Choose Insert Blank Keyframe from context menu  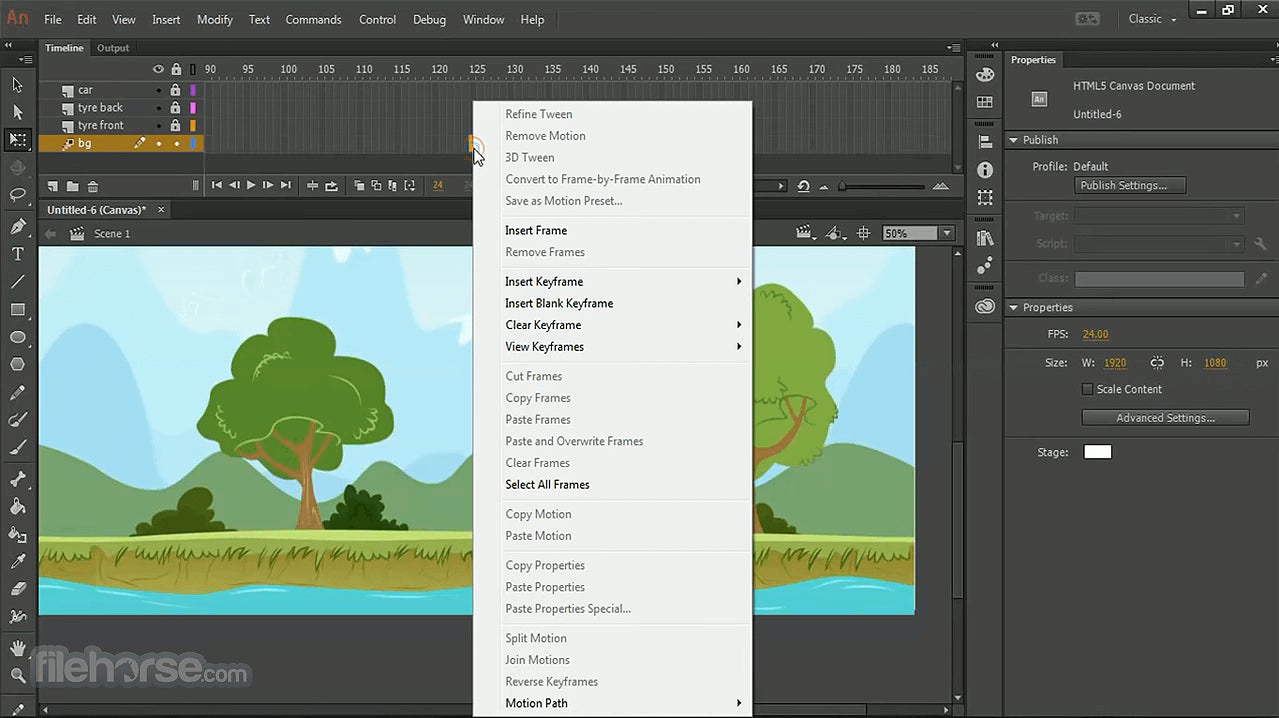(x=559, y=303)
